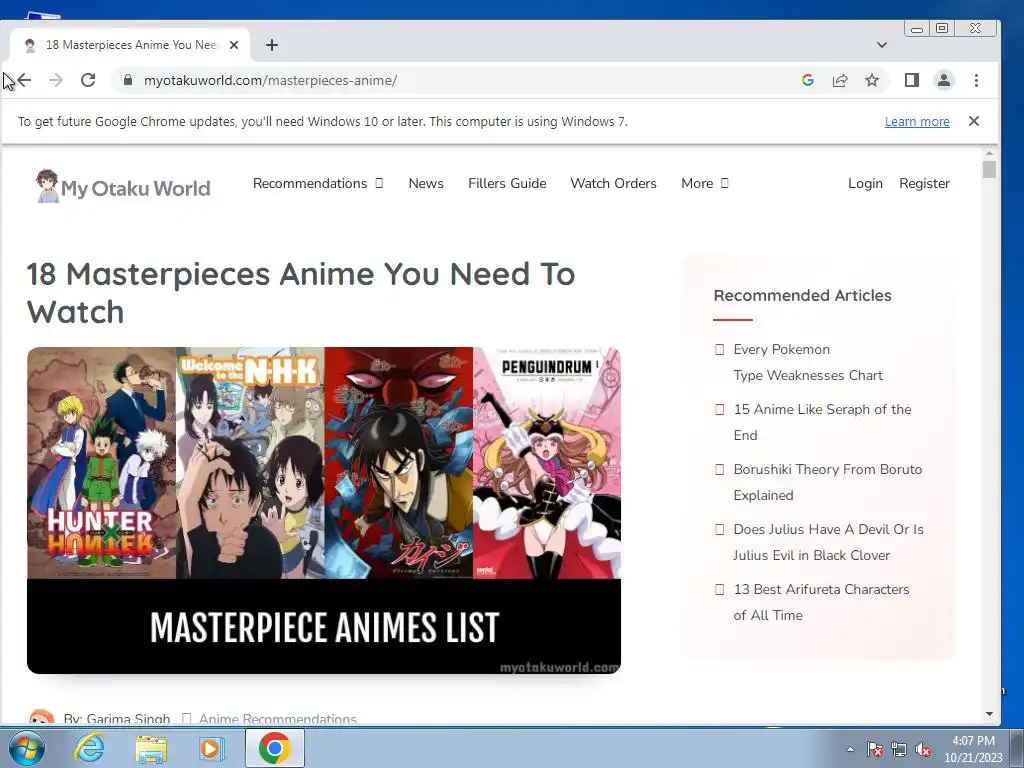Click the page scrollbar down arrow

point(989,714)
